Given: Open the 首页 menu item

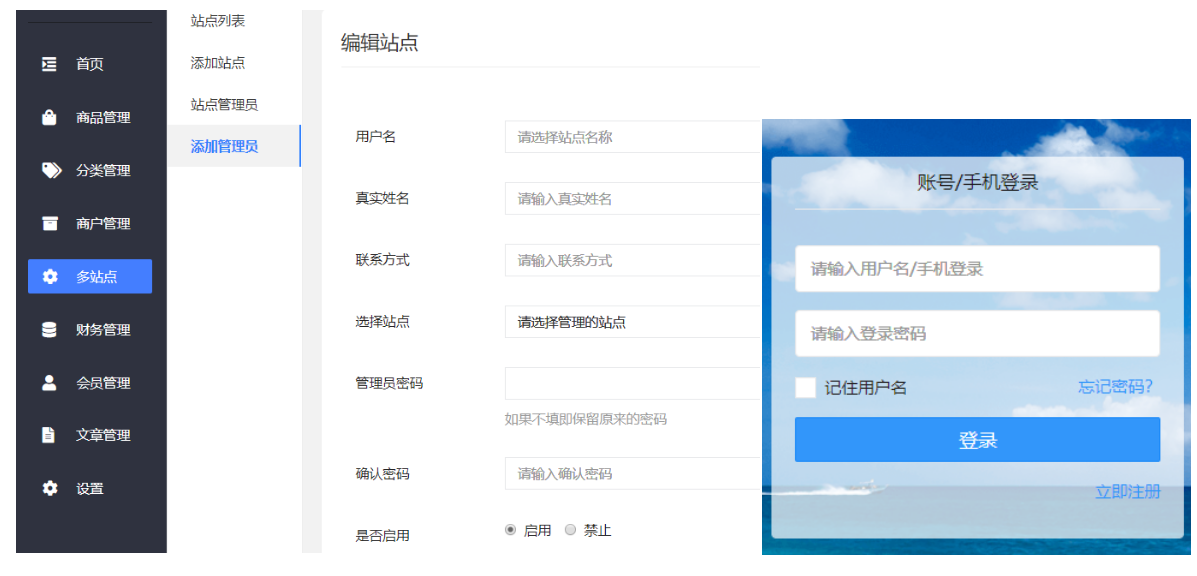Looking at the screenshot, I should pos(90,65).
